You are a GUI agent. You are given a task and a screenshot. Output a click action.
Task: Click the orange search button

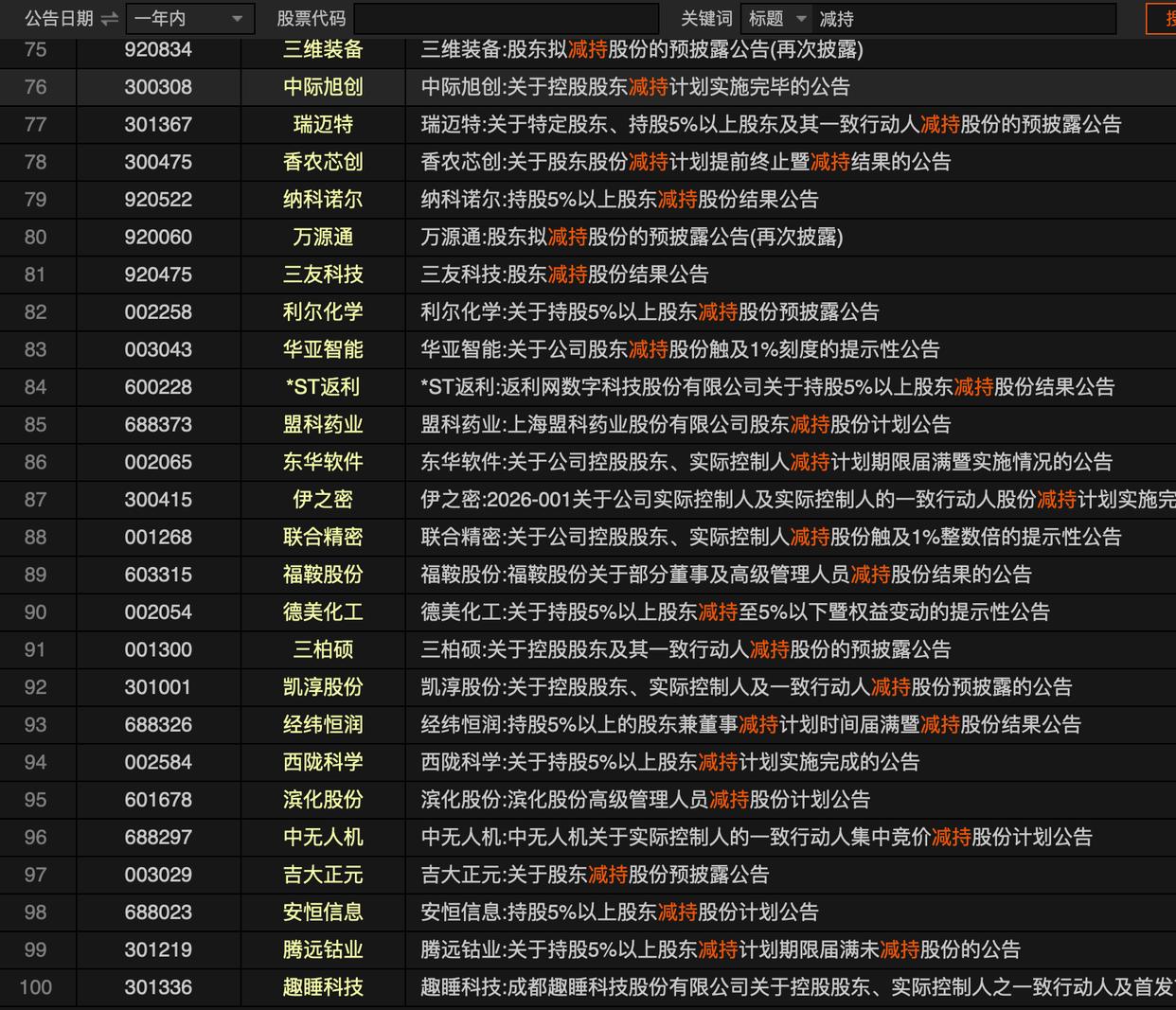(x=1161, y=19)
